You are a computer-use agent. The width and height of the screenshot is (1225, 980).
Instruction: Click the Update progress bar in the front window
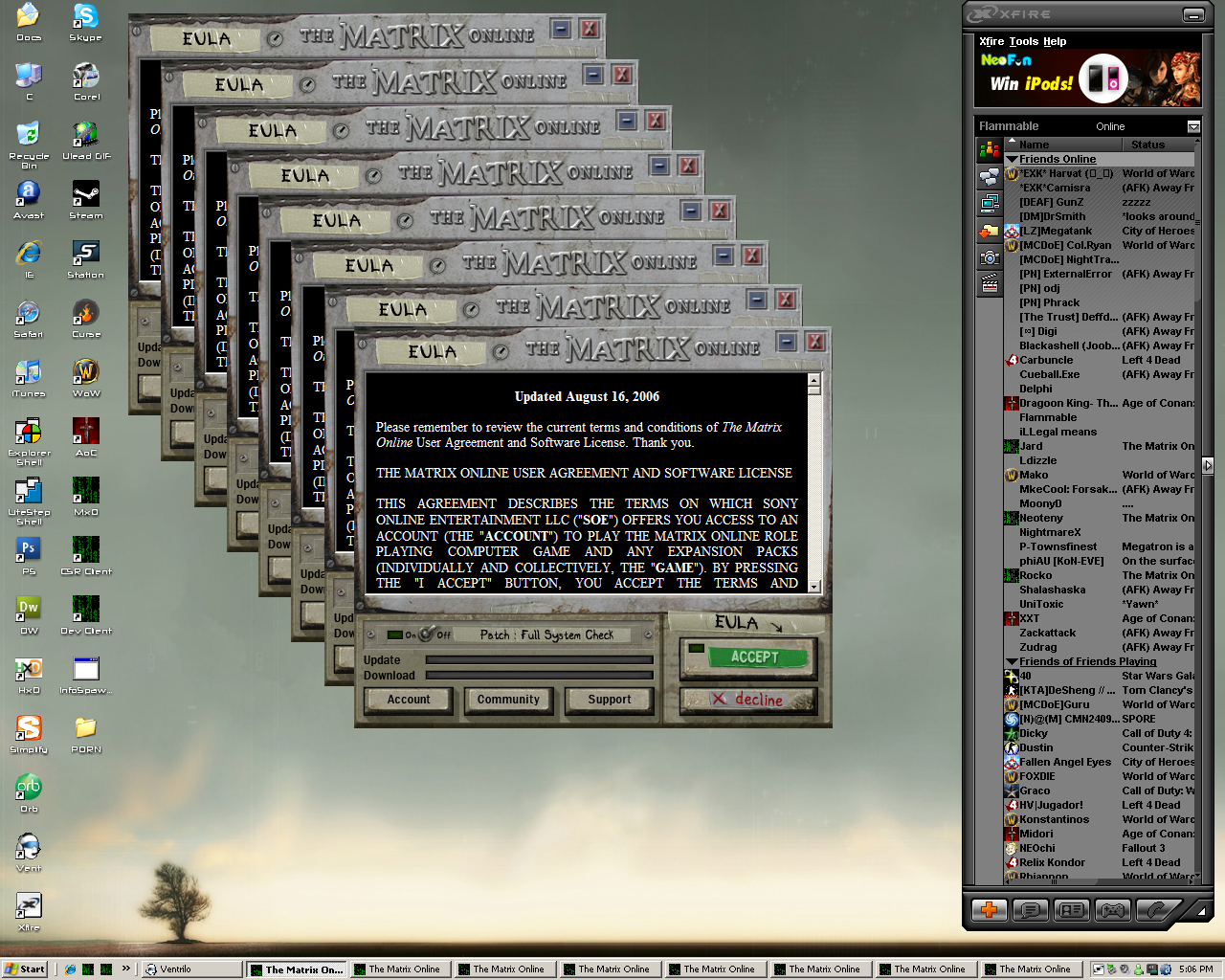[x=539, y=659]
